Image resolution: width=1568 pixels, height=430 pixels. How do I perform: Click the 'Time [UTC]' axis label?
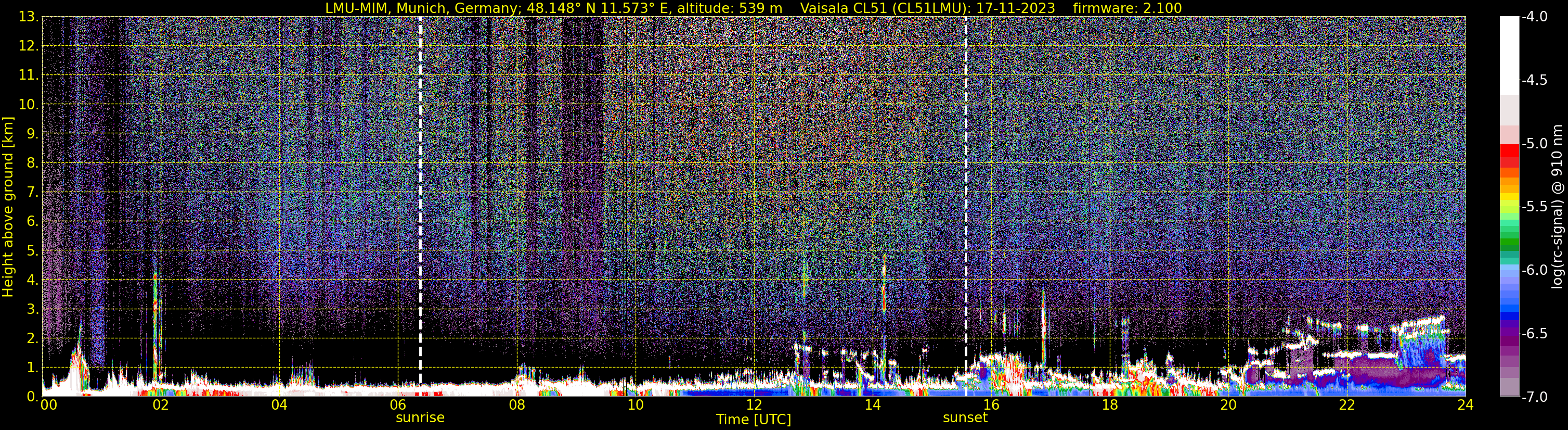(754, 420)
